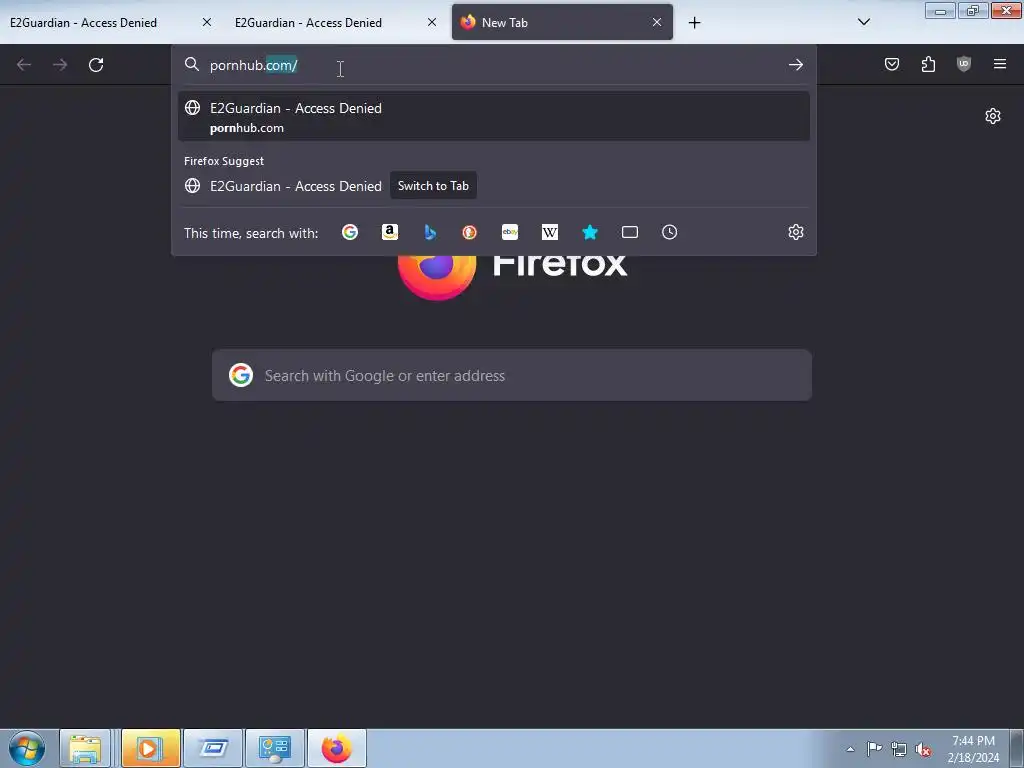Open a new tab with the plus button

tap(694, 23)
